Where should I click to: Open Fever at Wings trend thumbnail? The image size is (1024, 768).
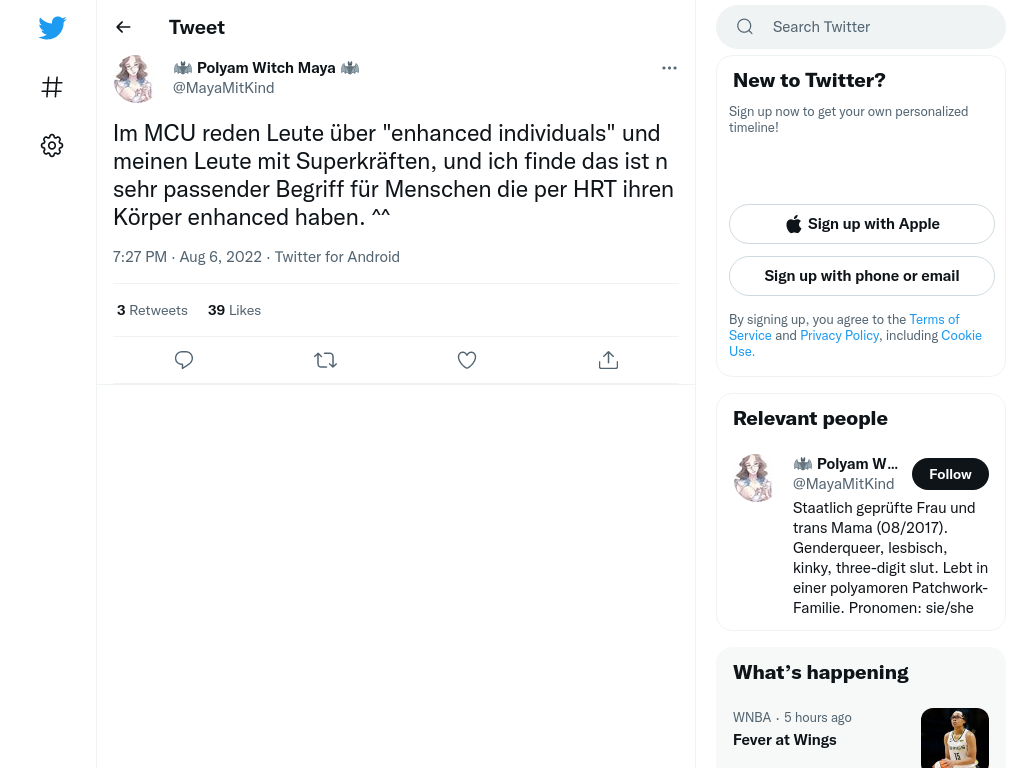click(x=955, y=738)
